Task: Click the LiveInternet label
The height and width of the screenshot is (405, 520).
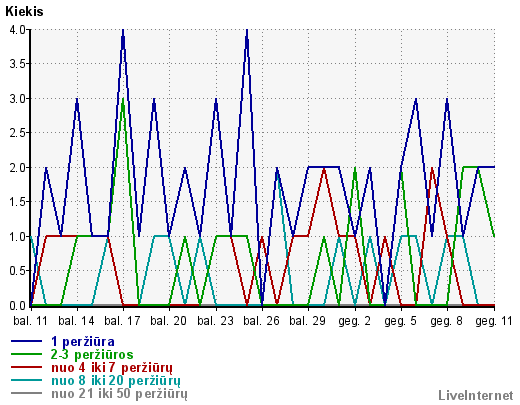Action: pyautogui.click(x=476, y=395)
